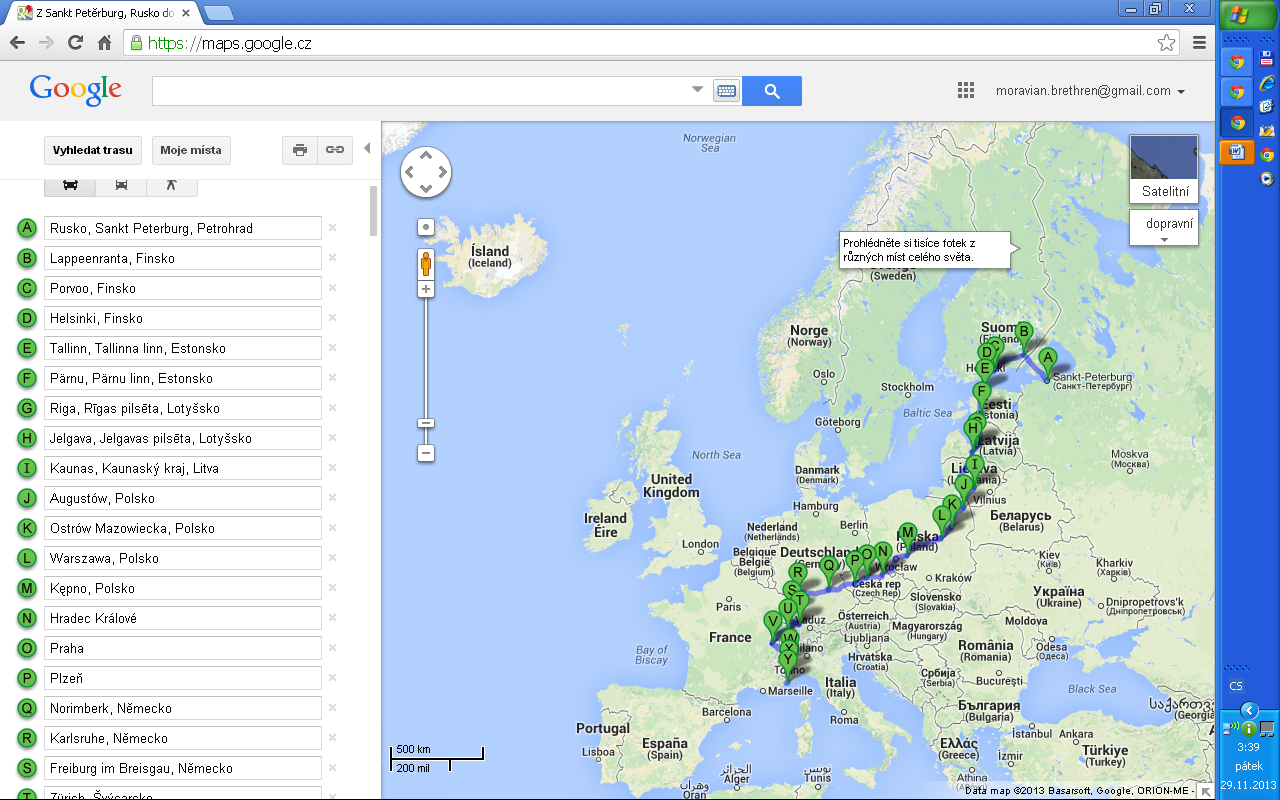Click green marker O beside Praha

(27, 648)
